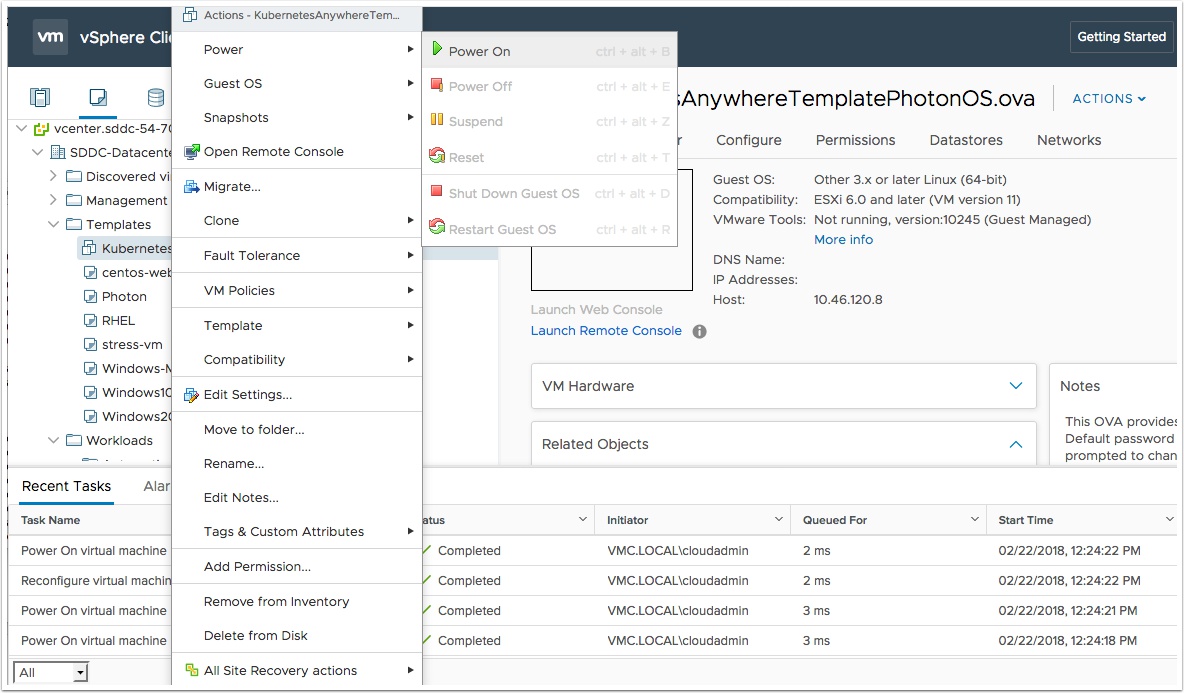
Task: Expand the Discovered virtual machine folder
Action: (53, 176)
